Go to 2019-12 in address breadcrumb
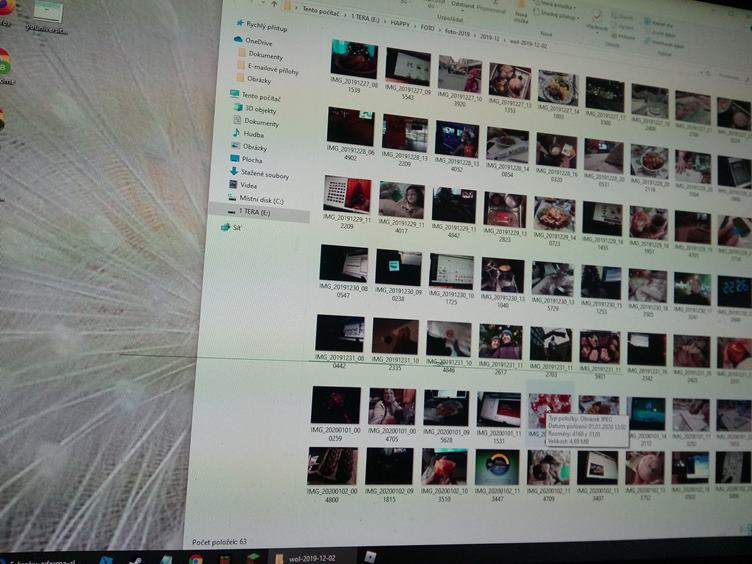This screenshot has width=752, height=564. coord(490,37)
